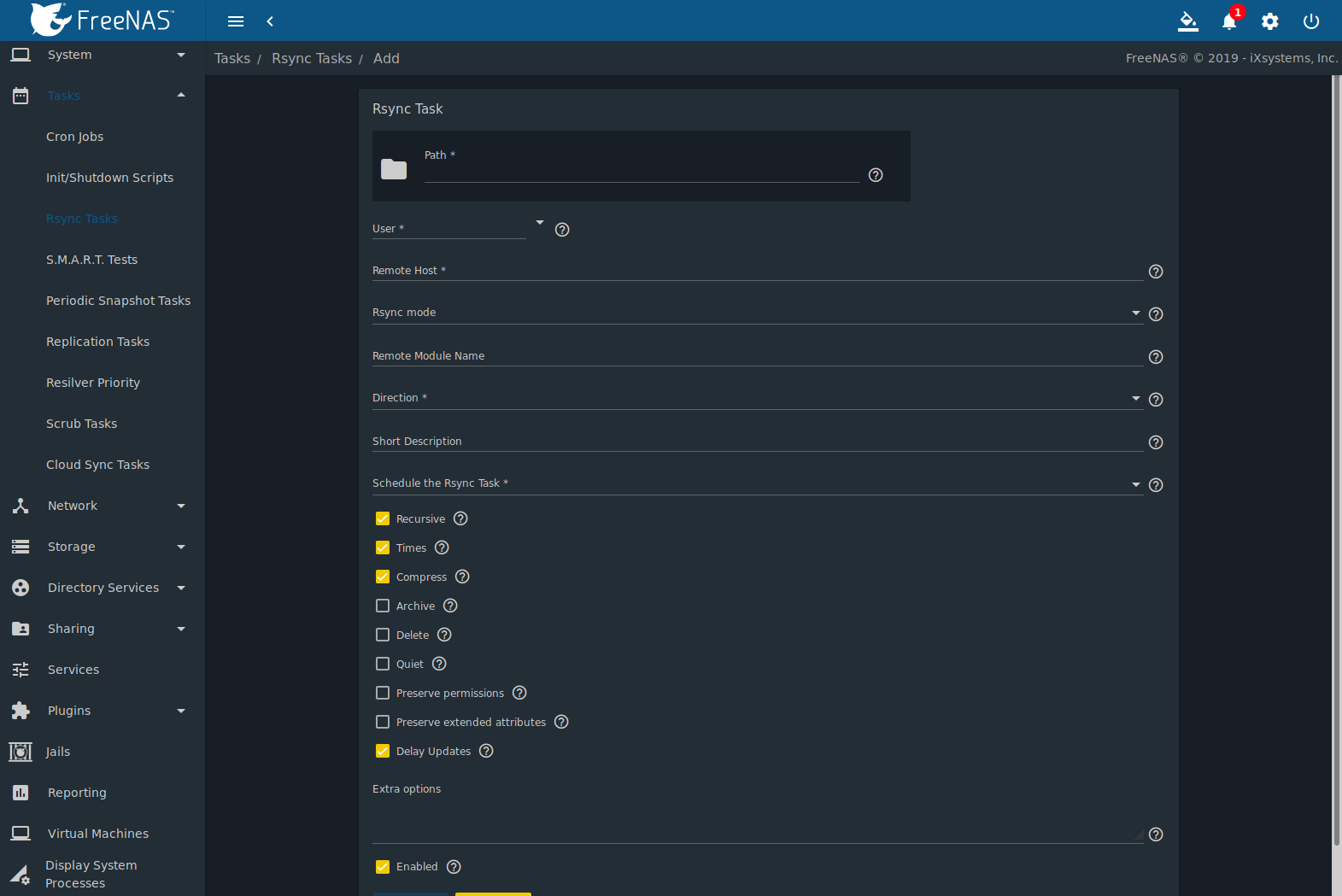Show help for Preserve extended attributes
The width and height of the screenshot is (1342, 896).
click(x=561, y=722)
